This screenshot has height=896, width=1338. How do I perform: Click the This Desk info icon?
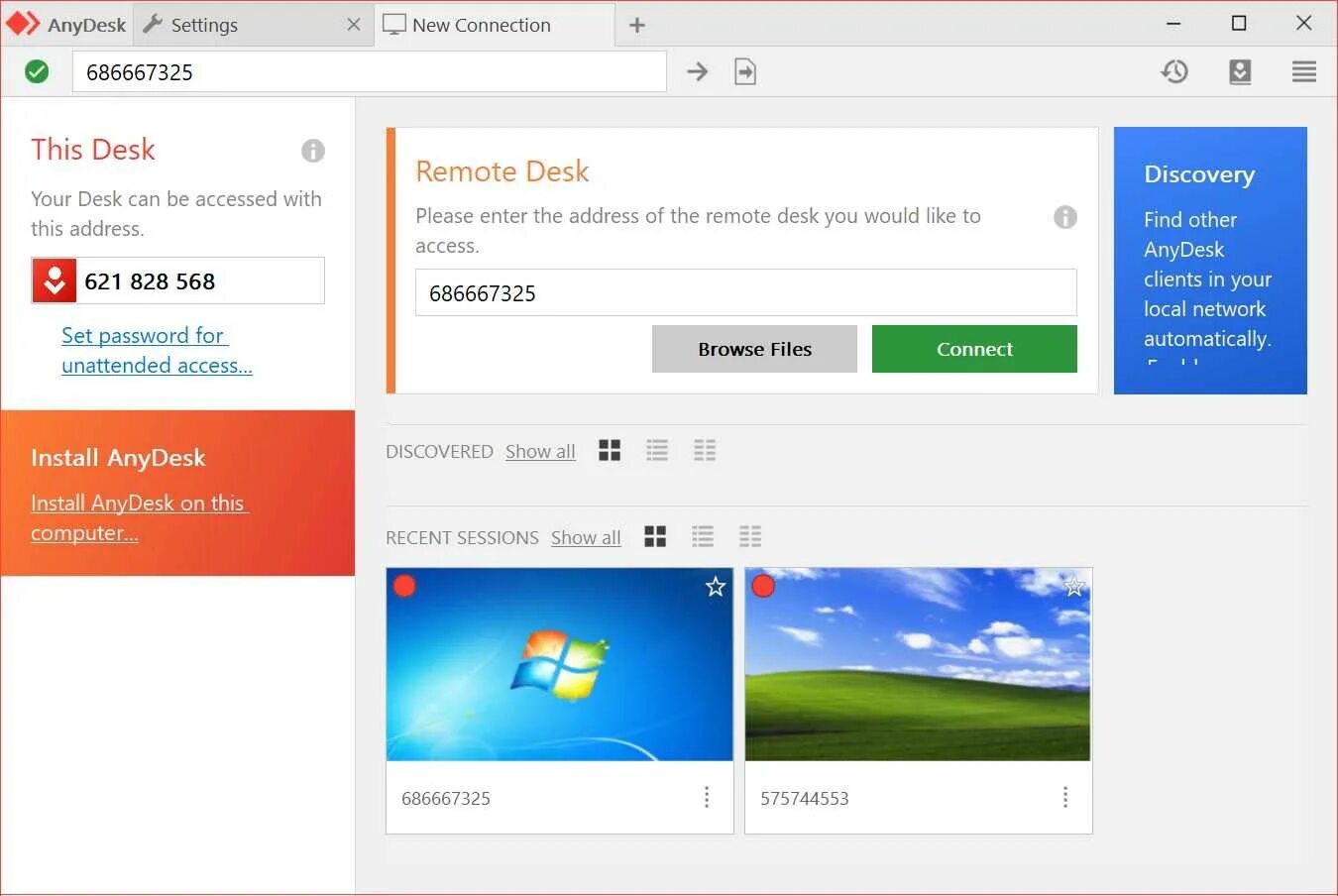[313, 151]
